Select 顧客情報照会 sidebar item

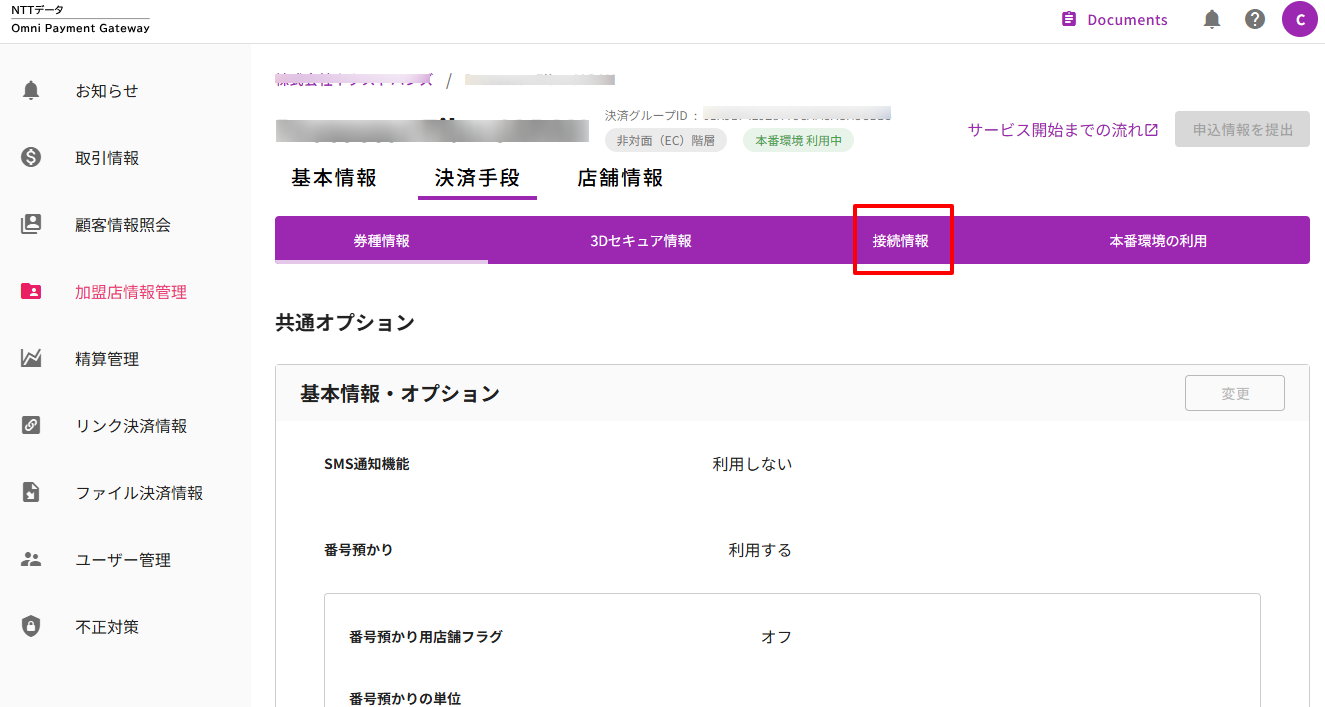point(123,225)
